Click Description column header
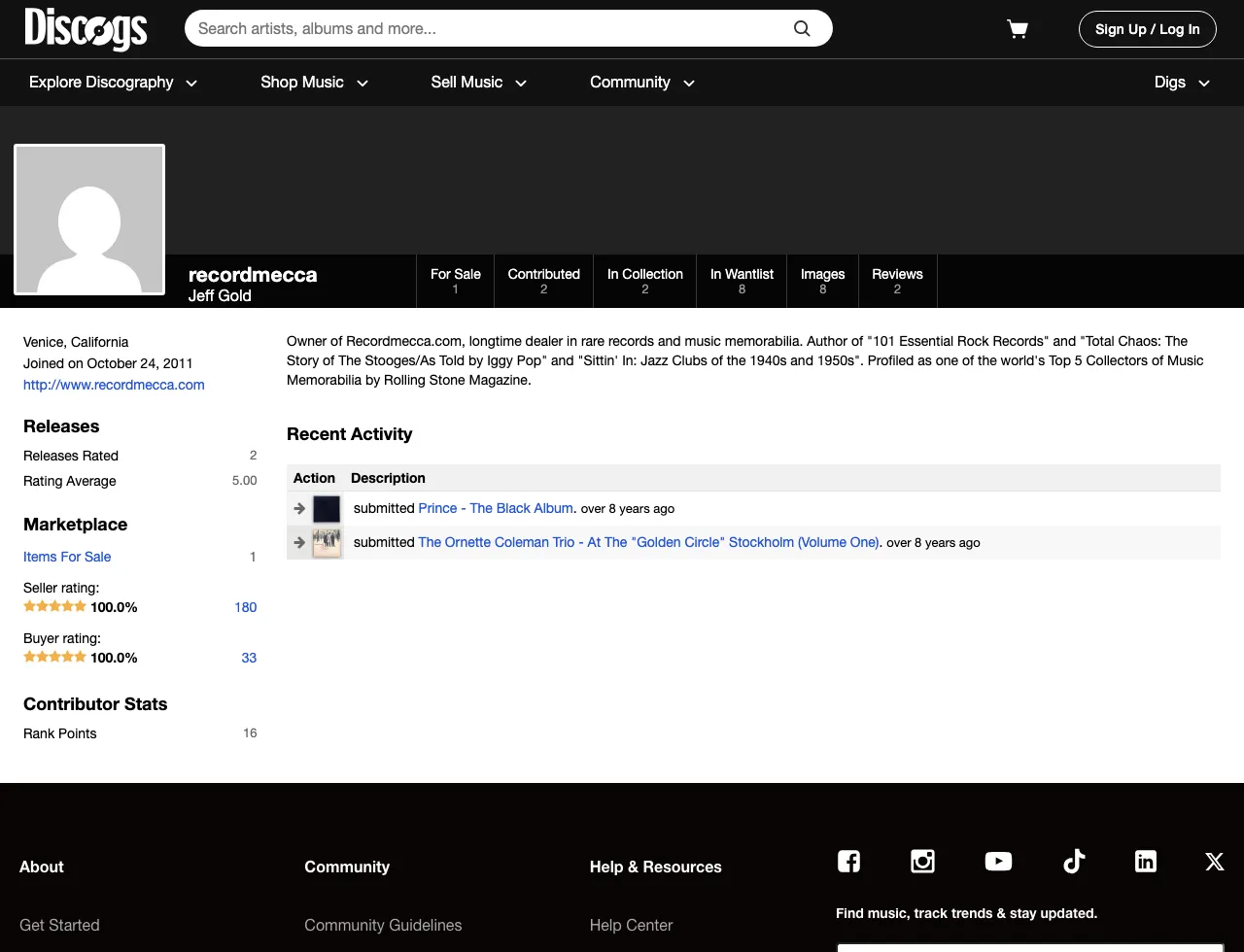The height and width of the screenshot is (952, 1244). (388, 478)
